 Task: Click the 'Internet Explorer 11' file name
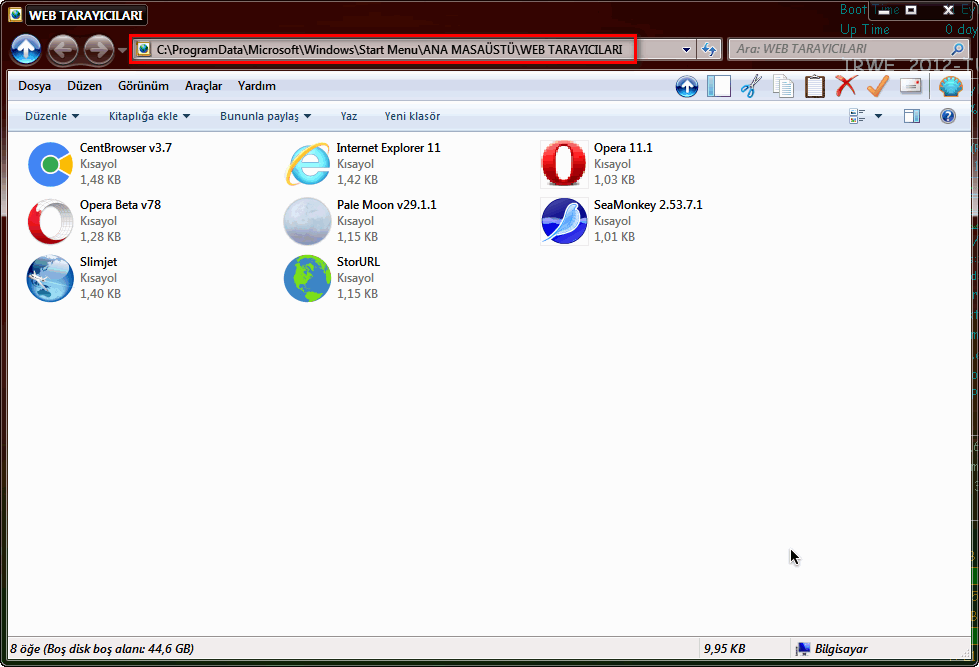click(x=388, y=148)
